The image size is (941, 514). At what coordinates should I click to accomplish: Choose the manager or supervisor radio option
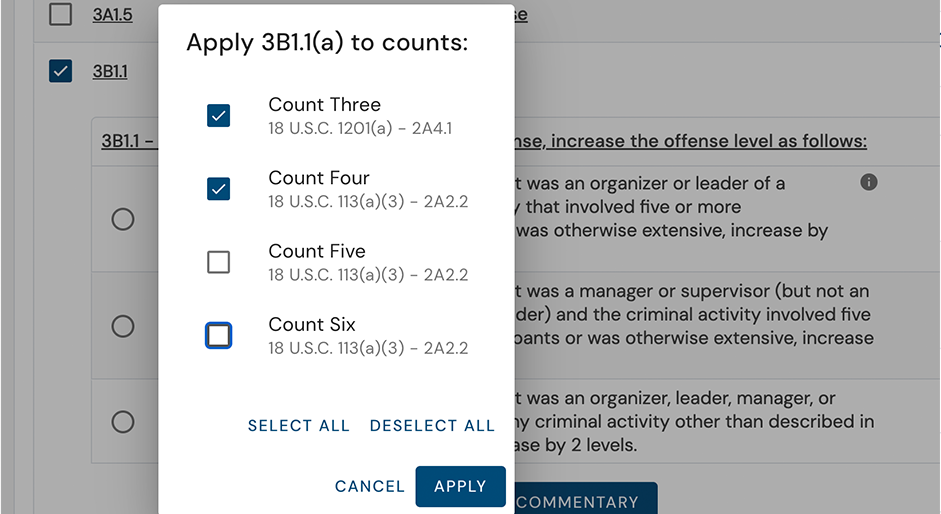123,326
